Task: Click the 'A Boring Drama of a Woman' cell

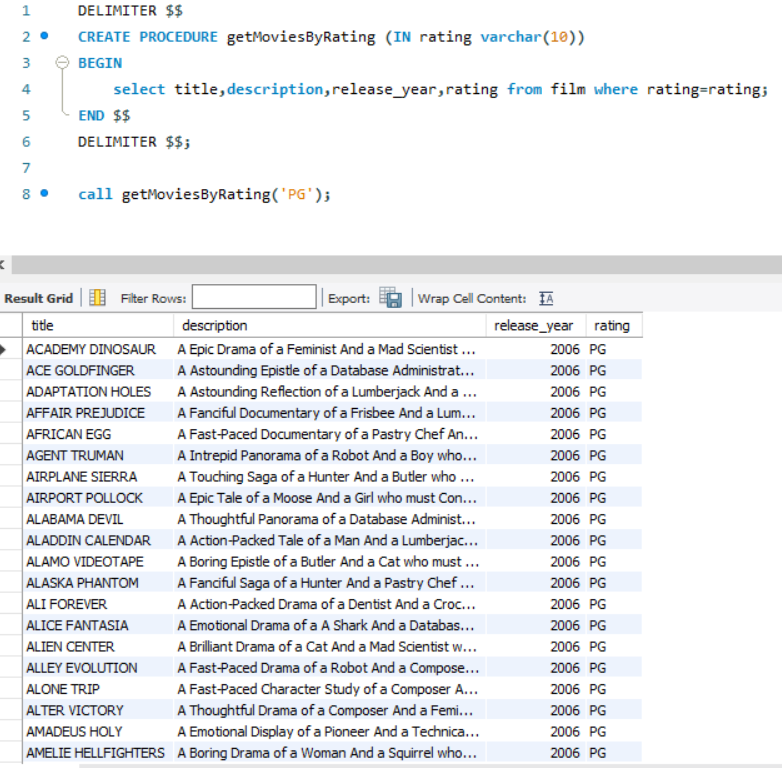Action: pyautogui.click(x=330, y=753)
